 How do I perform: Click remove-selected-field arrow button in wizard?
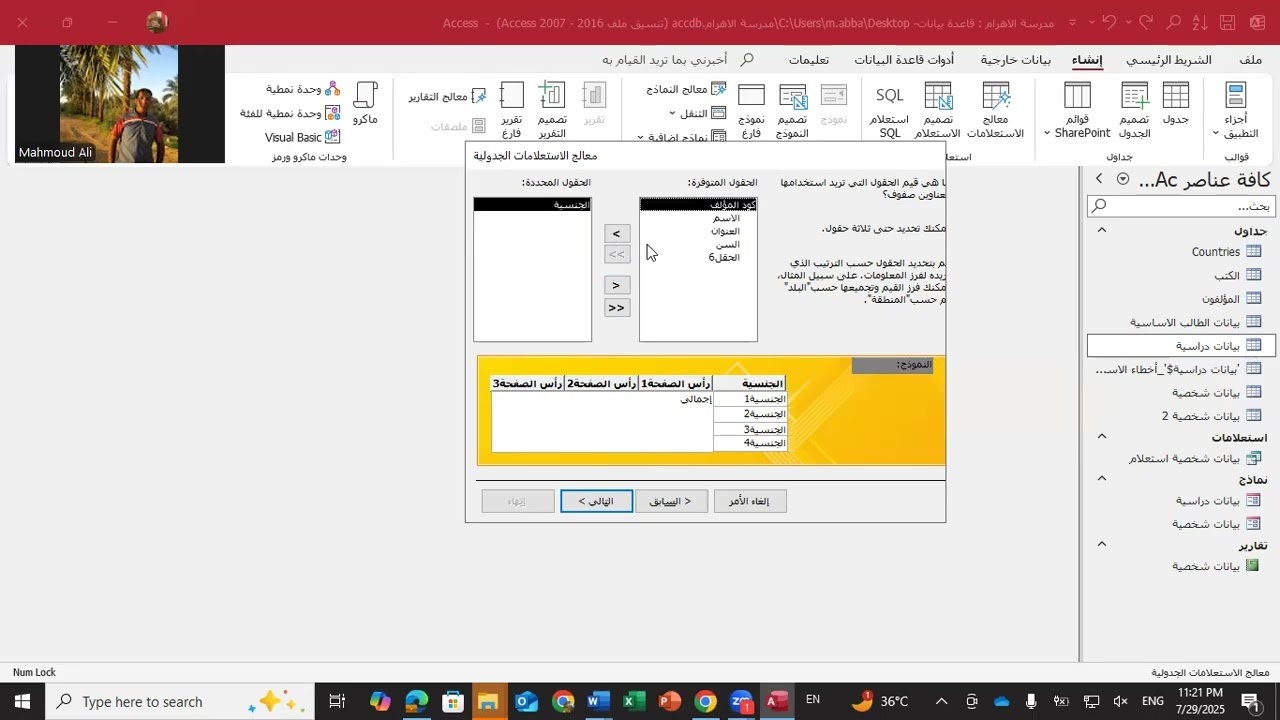tap(617, 285)
